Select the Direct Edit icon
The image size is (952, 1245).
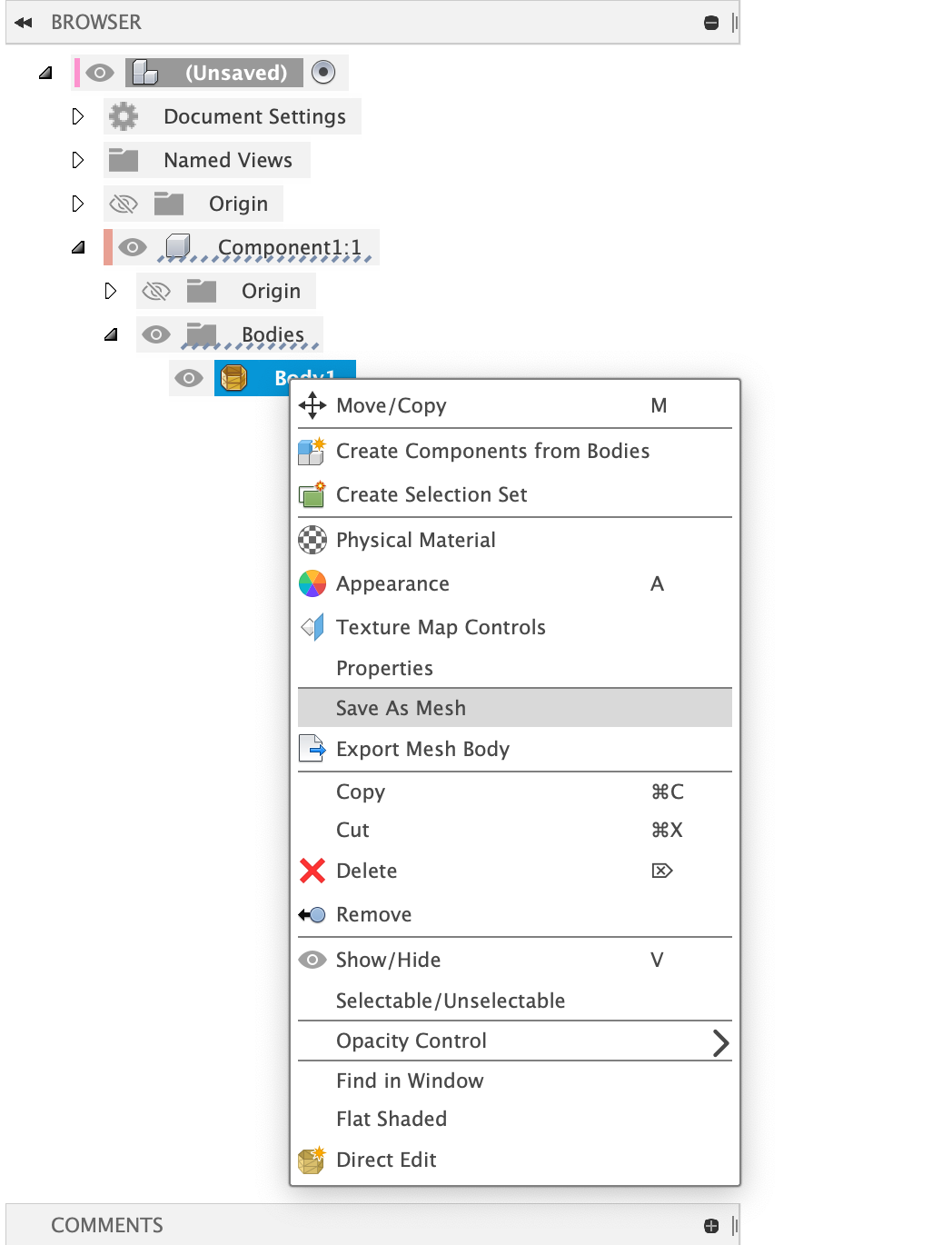point(311,1160)
